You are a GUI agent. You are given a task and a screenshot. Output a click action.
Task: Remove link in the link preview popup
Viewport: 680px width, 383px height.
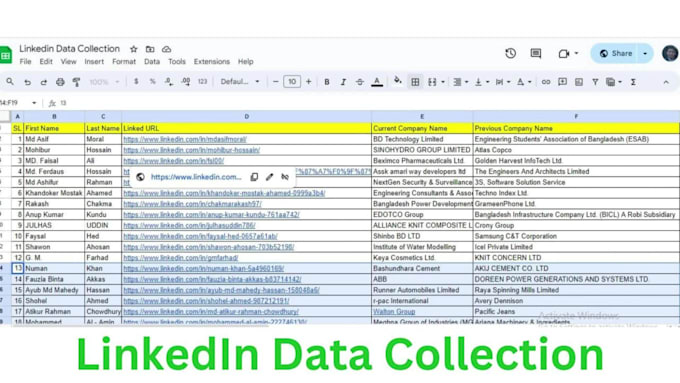point(285,177)
